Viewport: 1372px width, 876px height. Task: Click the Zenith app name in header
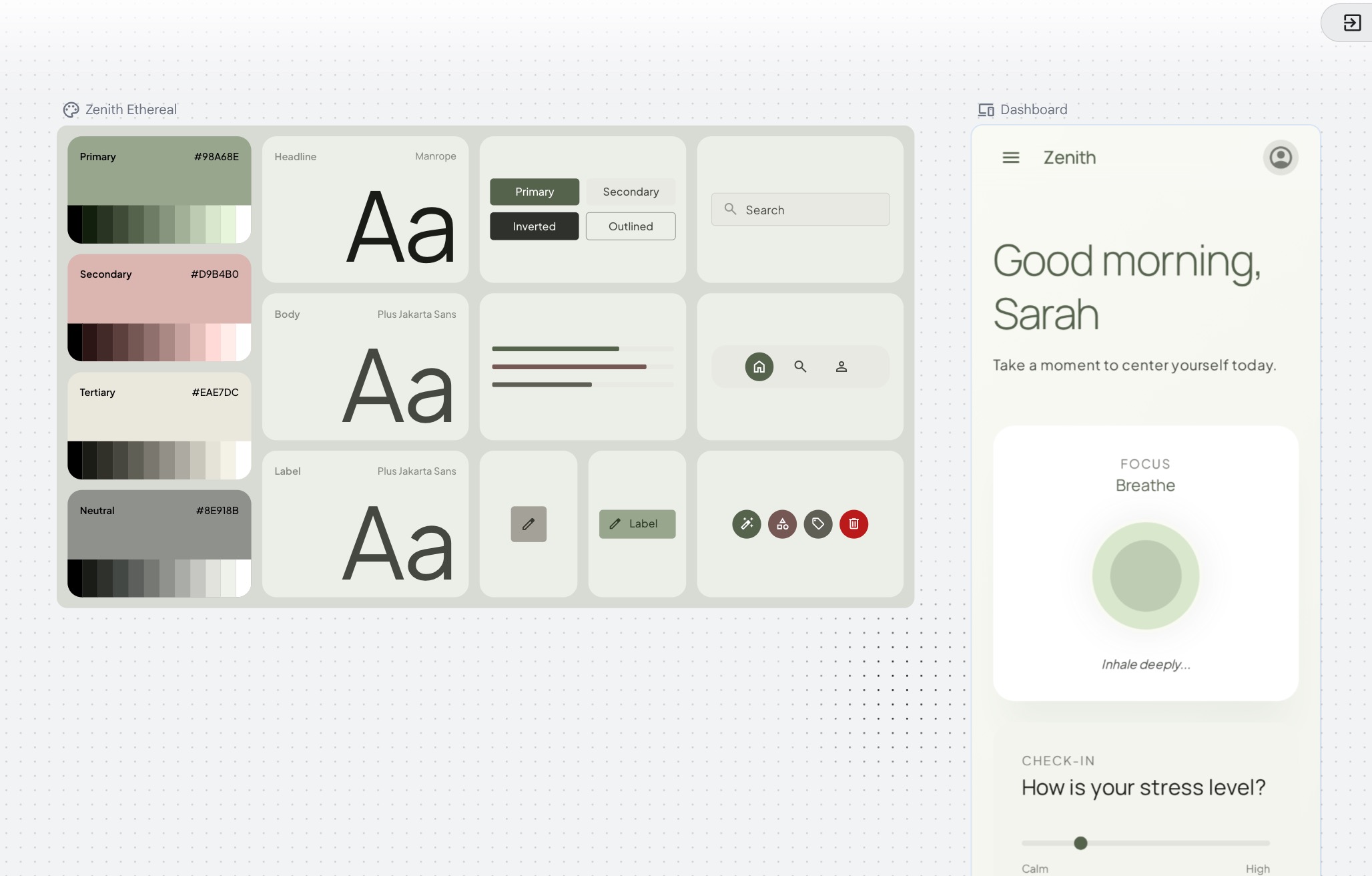[1070, 158]
